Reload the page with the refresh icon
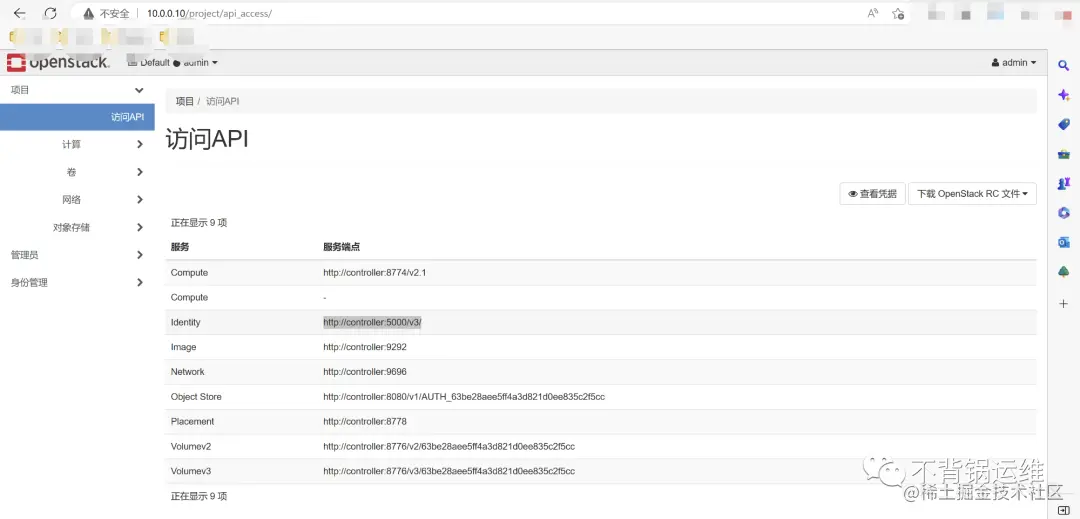This screenshot has height=519, width=1080. point(50,13)
